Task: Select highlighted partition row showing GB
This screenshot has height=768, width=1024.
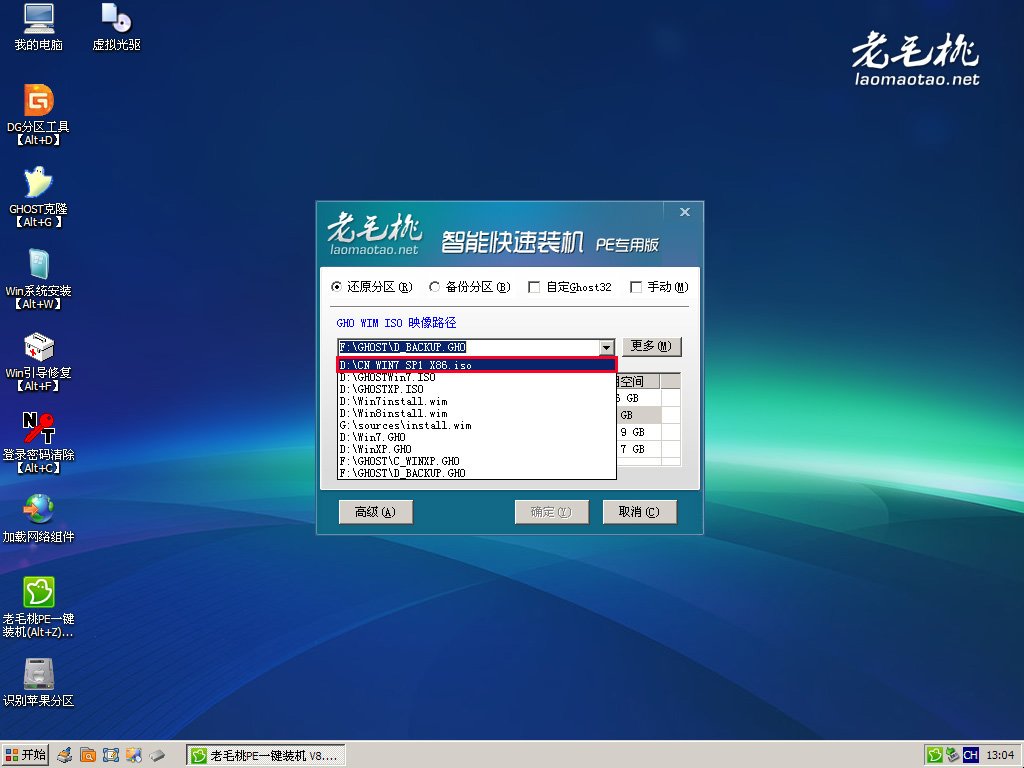Action: click(638, 415)
